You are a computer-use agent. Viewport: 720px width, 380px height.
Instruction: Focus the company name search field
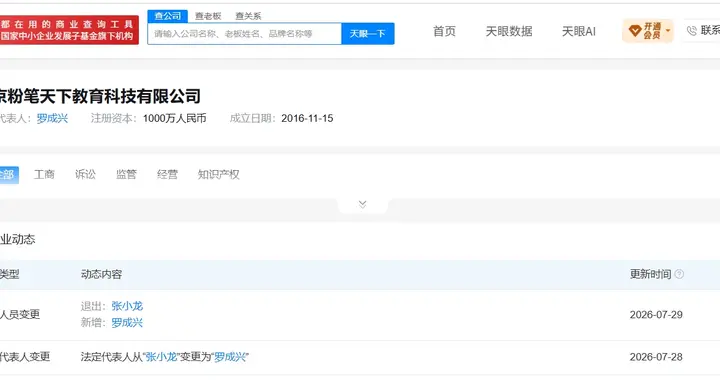[x=244, y=34]
